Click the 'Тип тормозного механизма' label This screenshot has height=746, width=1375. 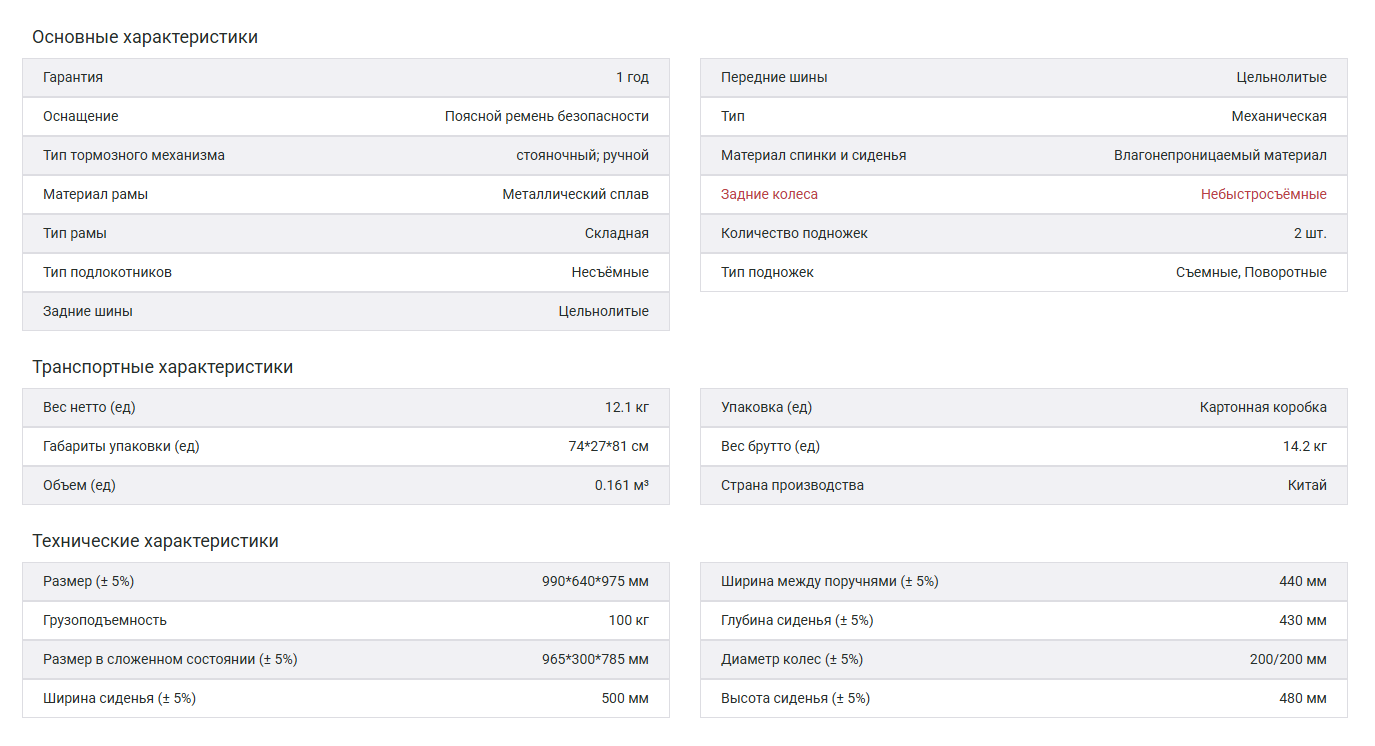click(x=134, y=155)
